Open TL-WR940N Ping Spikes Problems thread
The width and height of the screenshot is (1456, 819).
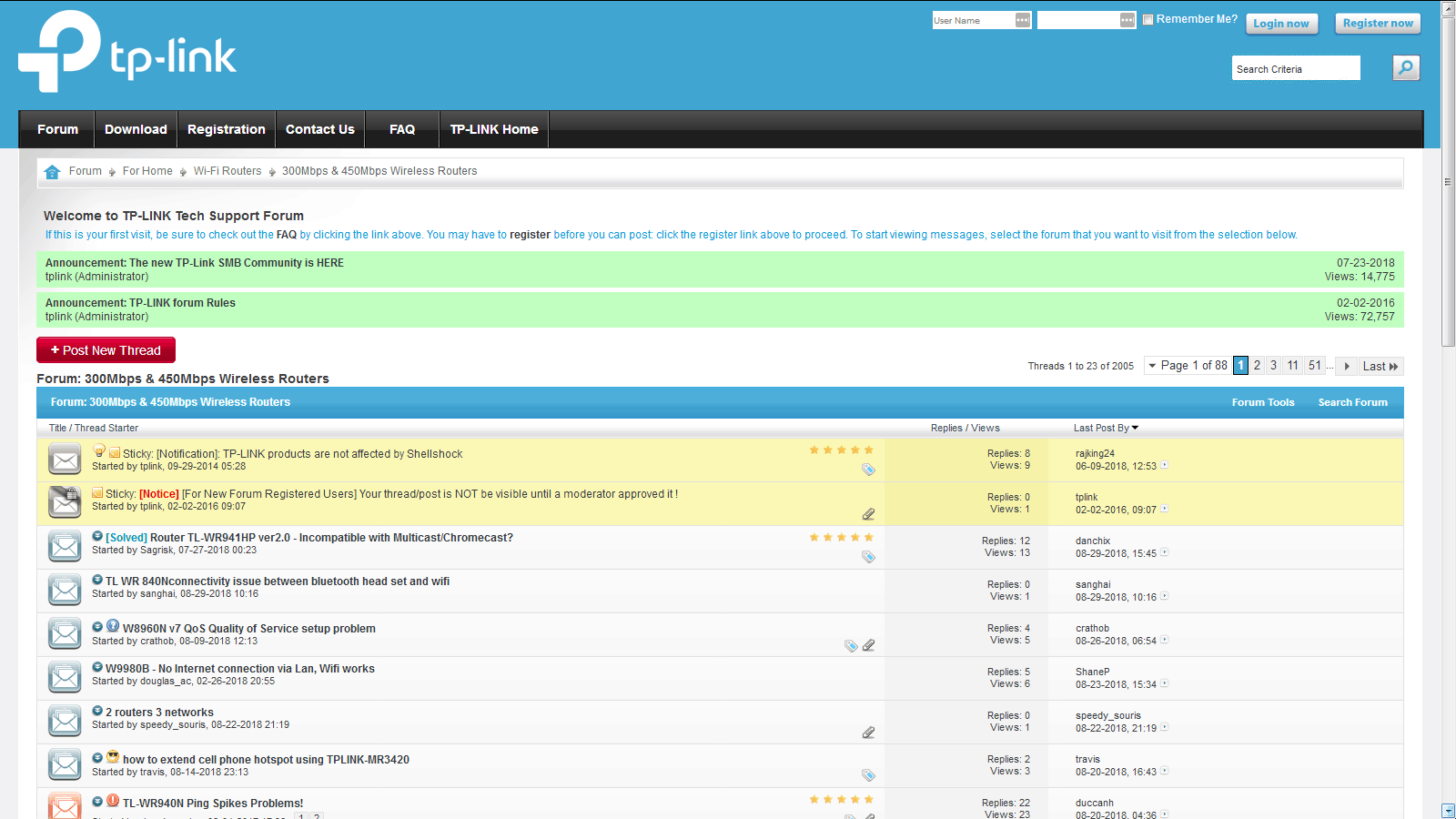213,804
